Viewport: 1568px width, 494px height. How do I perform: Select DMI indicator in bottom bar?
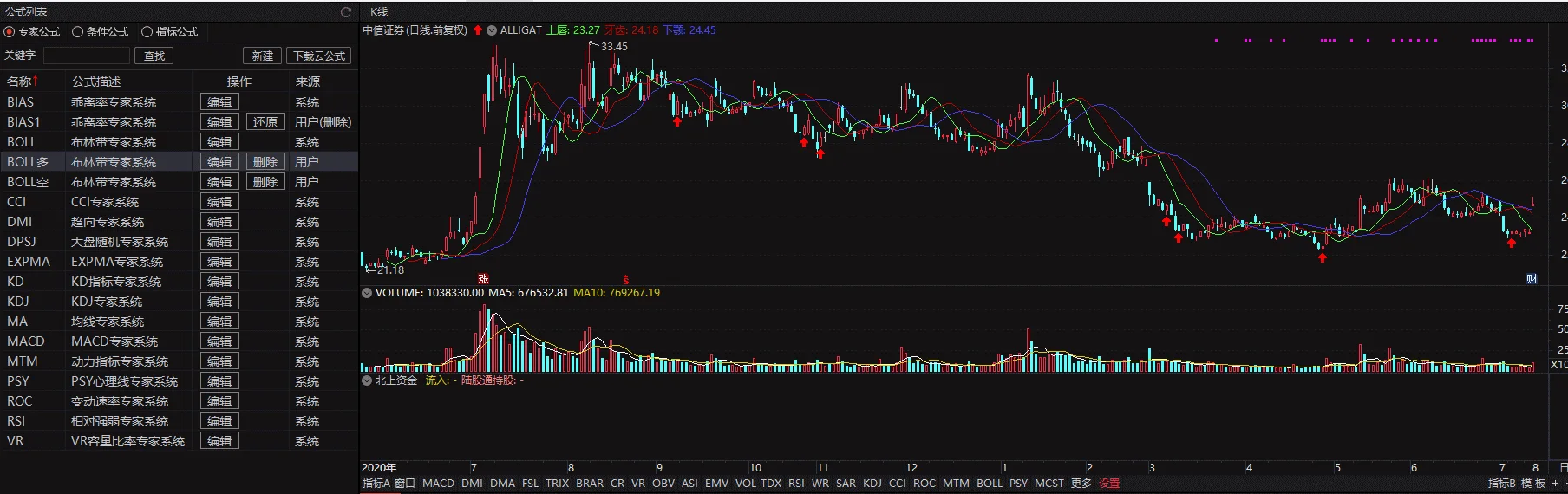(x=472, y=484)
